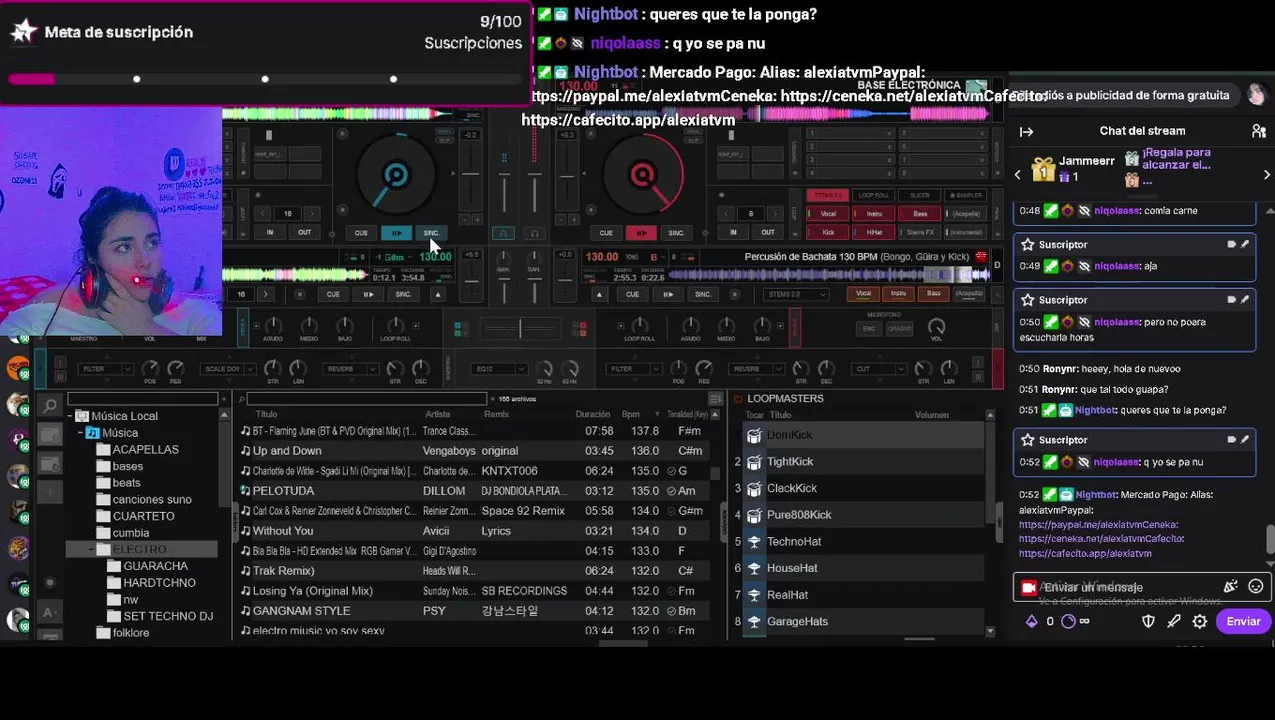Trigger the ClackKick sample icon
The width and height of the screenshot is (1275, 720).
(x=754, y=488)
